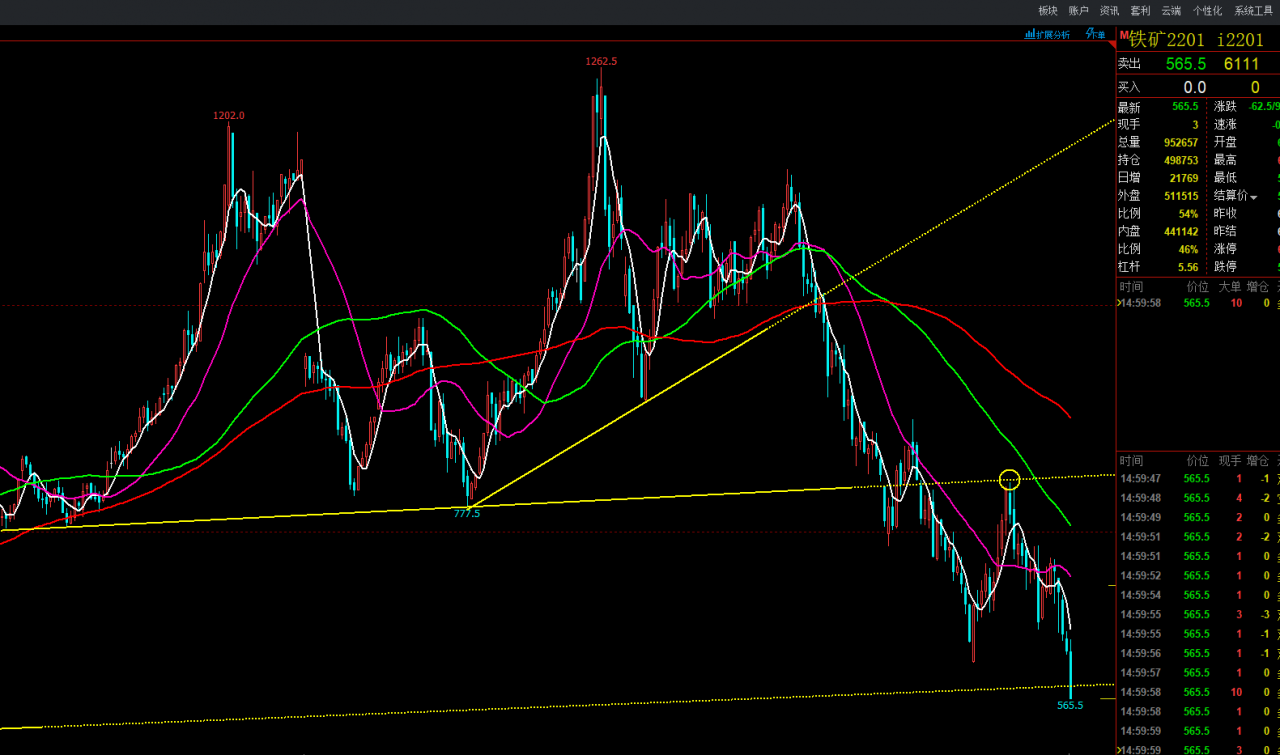The width and height of the screenshot is (1280, 755).
Task: Open the 云端 menu
Action: [1171, 11]
